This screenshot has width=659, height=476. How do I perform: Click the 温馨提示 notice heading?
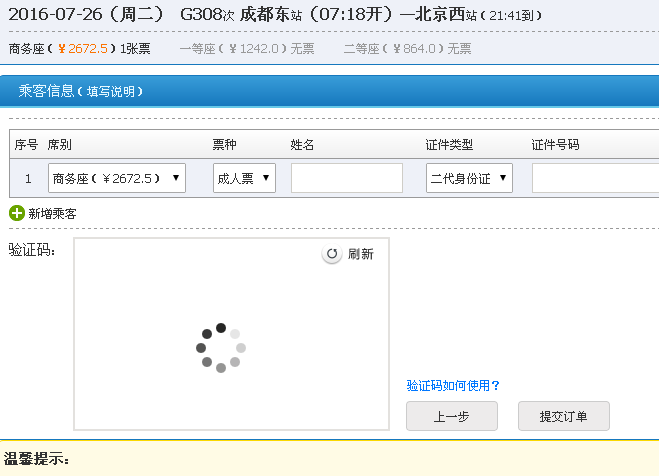[x=37, y=458]
